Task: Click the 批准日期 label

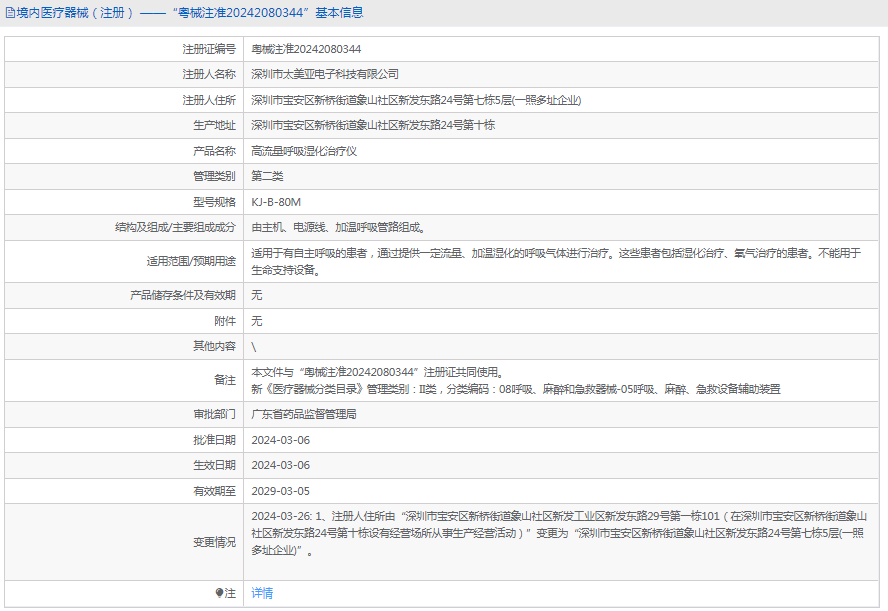Action: pyautogui.click(x=214, y=440)
